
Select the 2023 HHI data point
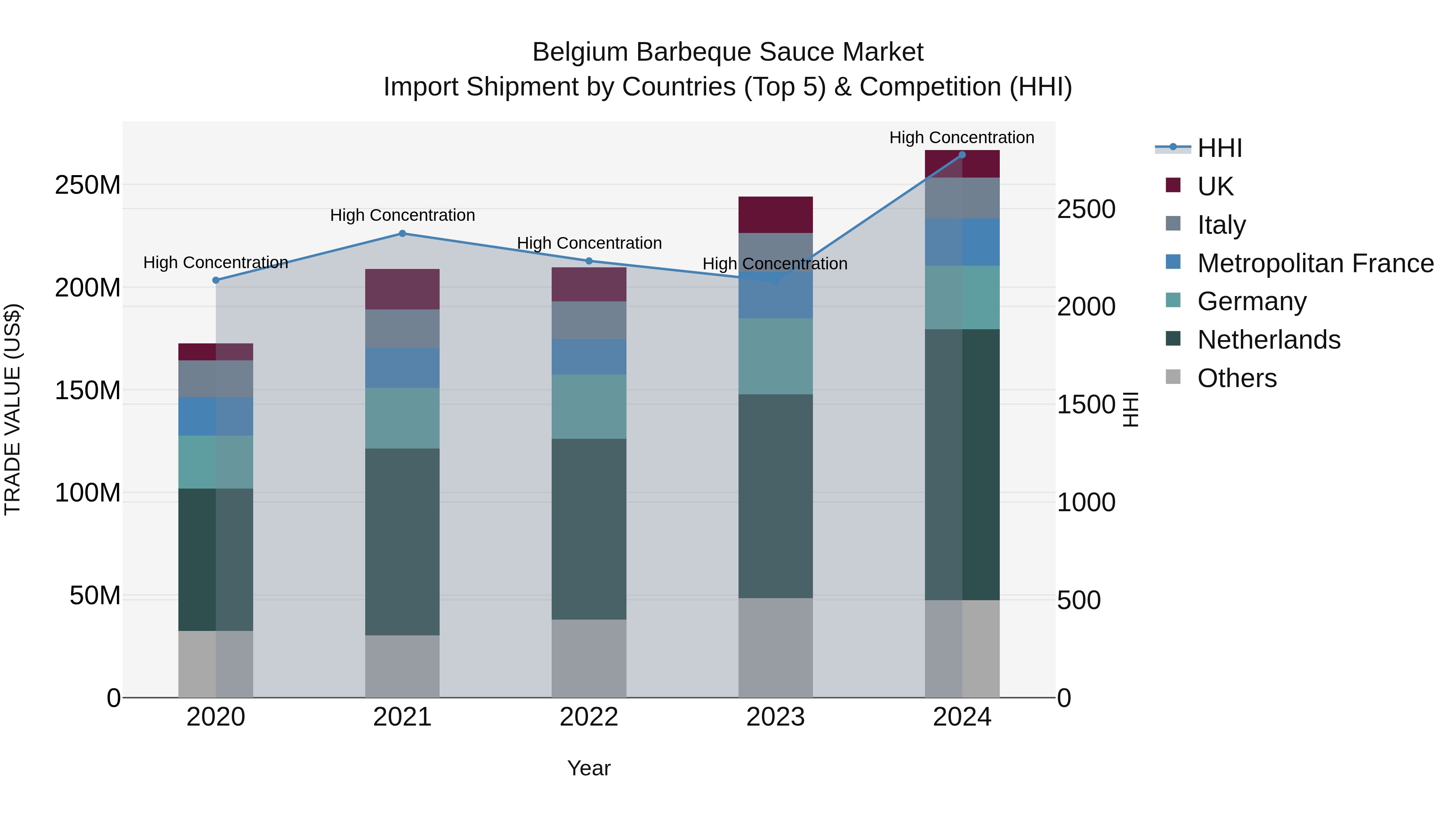click(775, 280)
